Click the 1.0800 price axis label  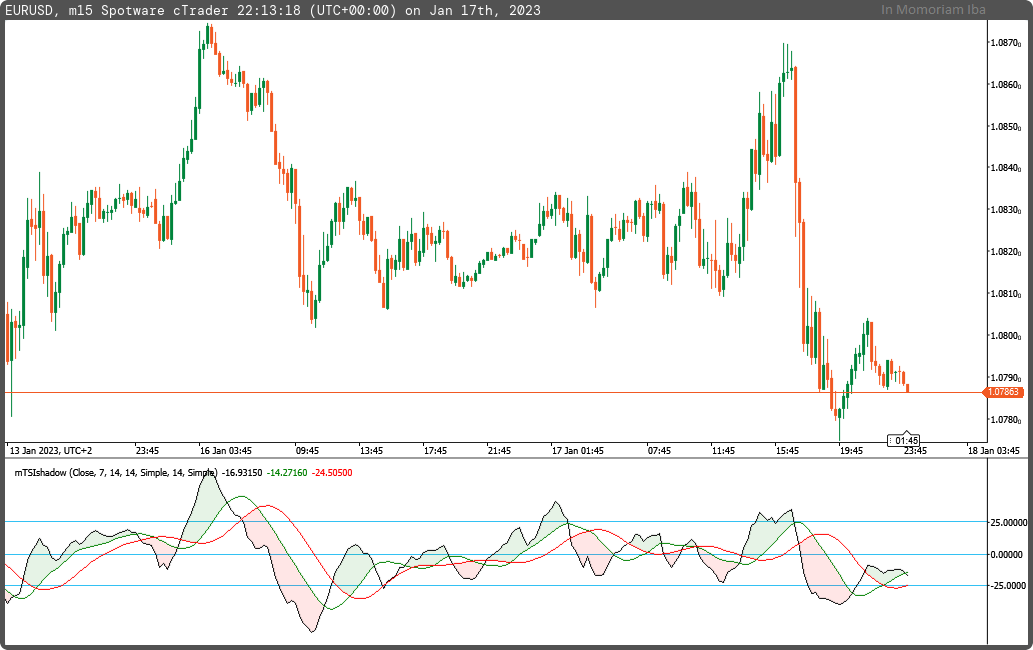click(1005, 336)
